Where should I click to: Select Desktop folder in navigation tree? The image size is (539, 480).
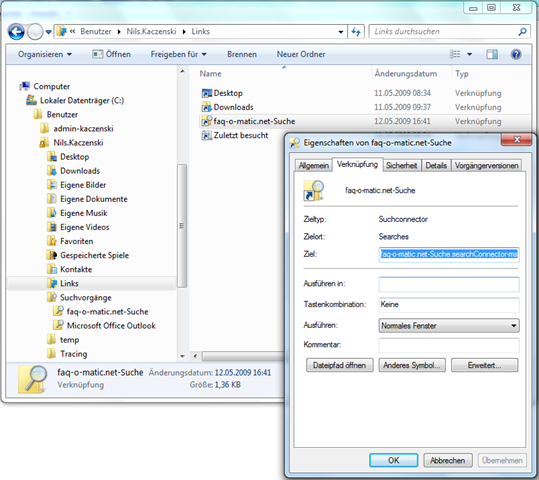68,157
